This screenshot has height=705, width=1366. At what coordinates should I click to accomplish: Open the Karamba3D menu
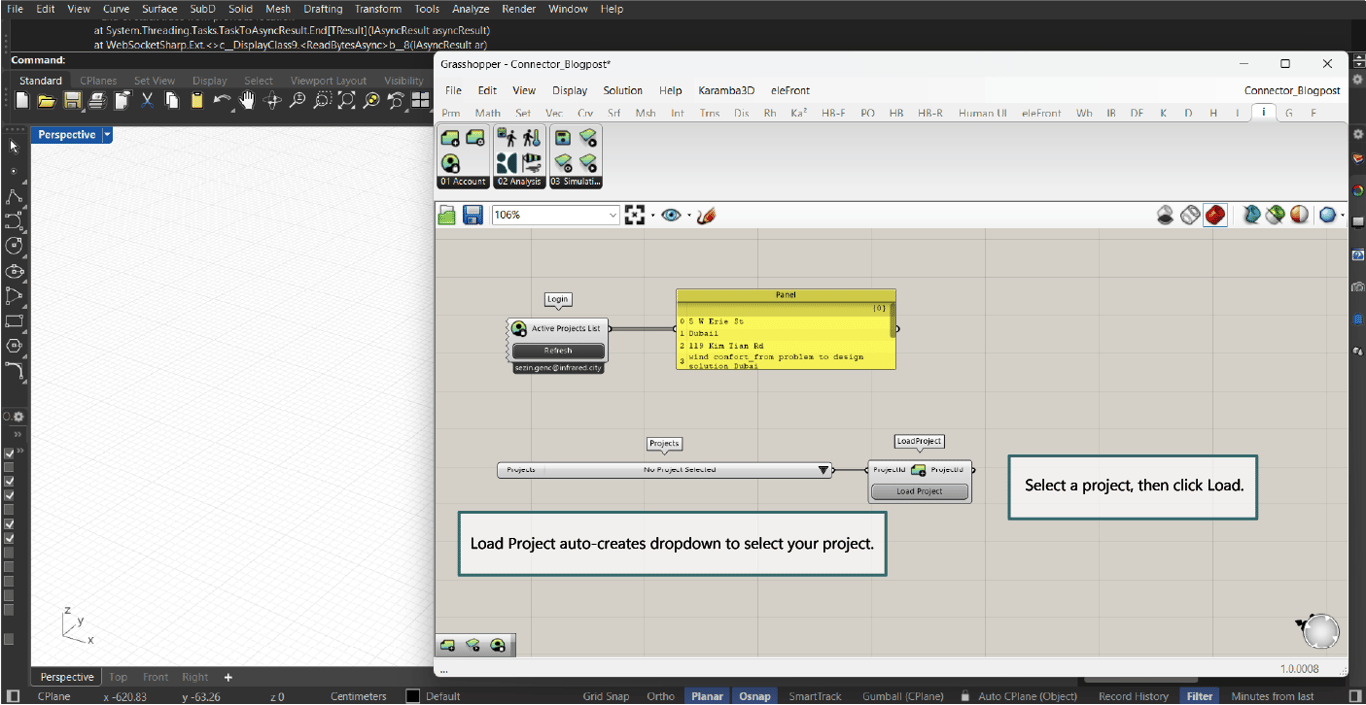726,90
